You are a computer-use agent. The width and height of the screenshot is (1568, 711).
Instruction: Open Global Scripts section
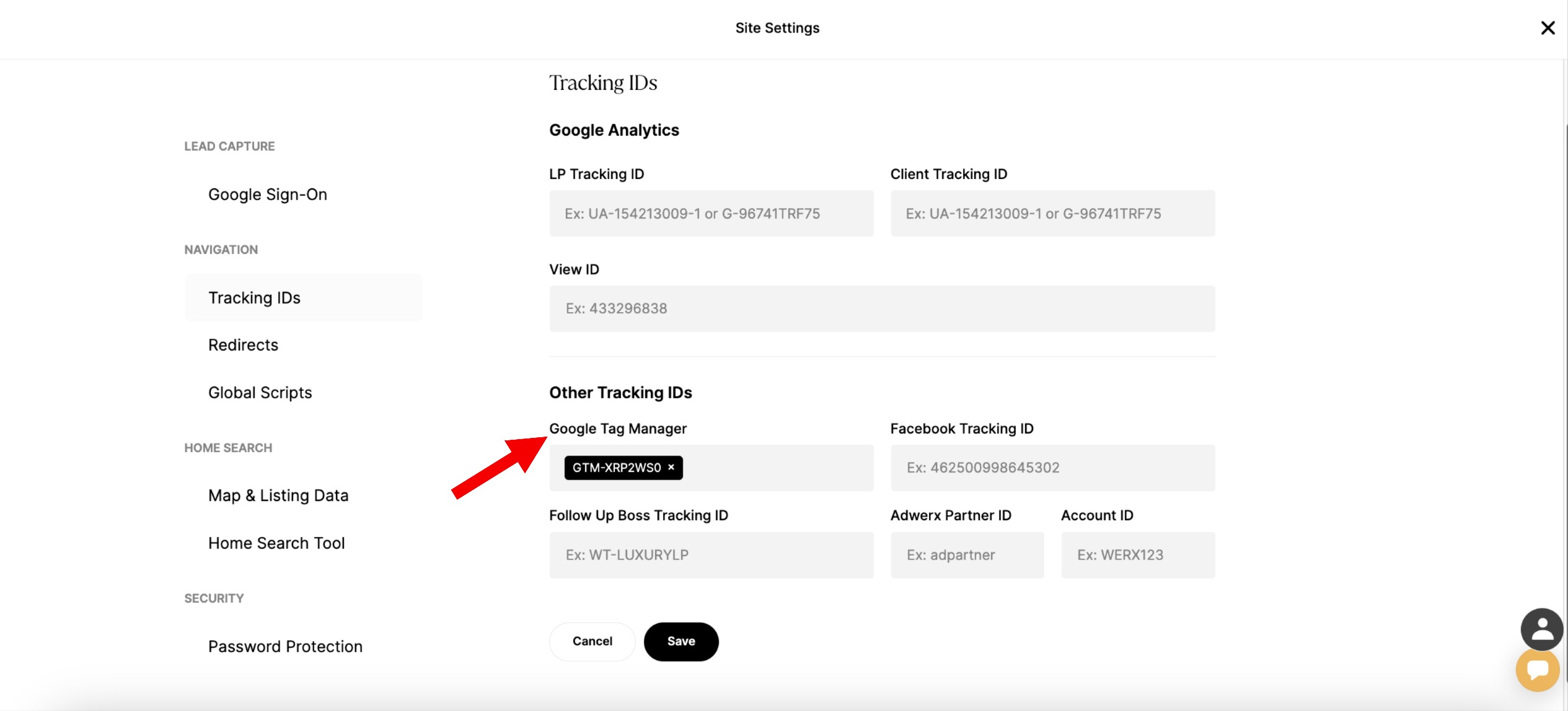tap(260, 393)
